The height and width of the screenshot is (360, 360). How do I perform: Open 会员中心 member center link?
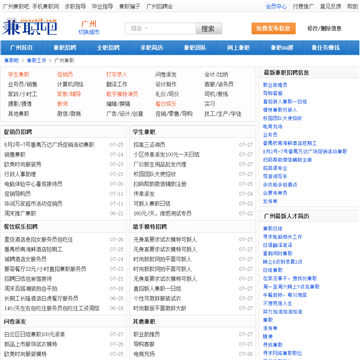coord(276,6)
